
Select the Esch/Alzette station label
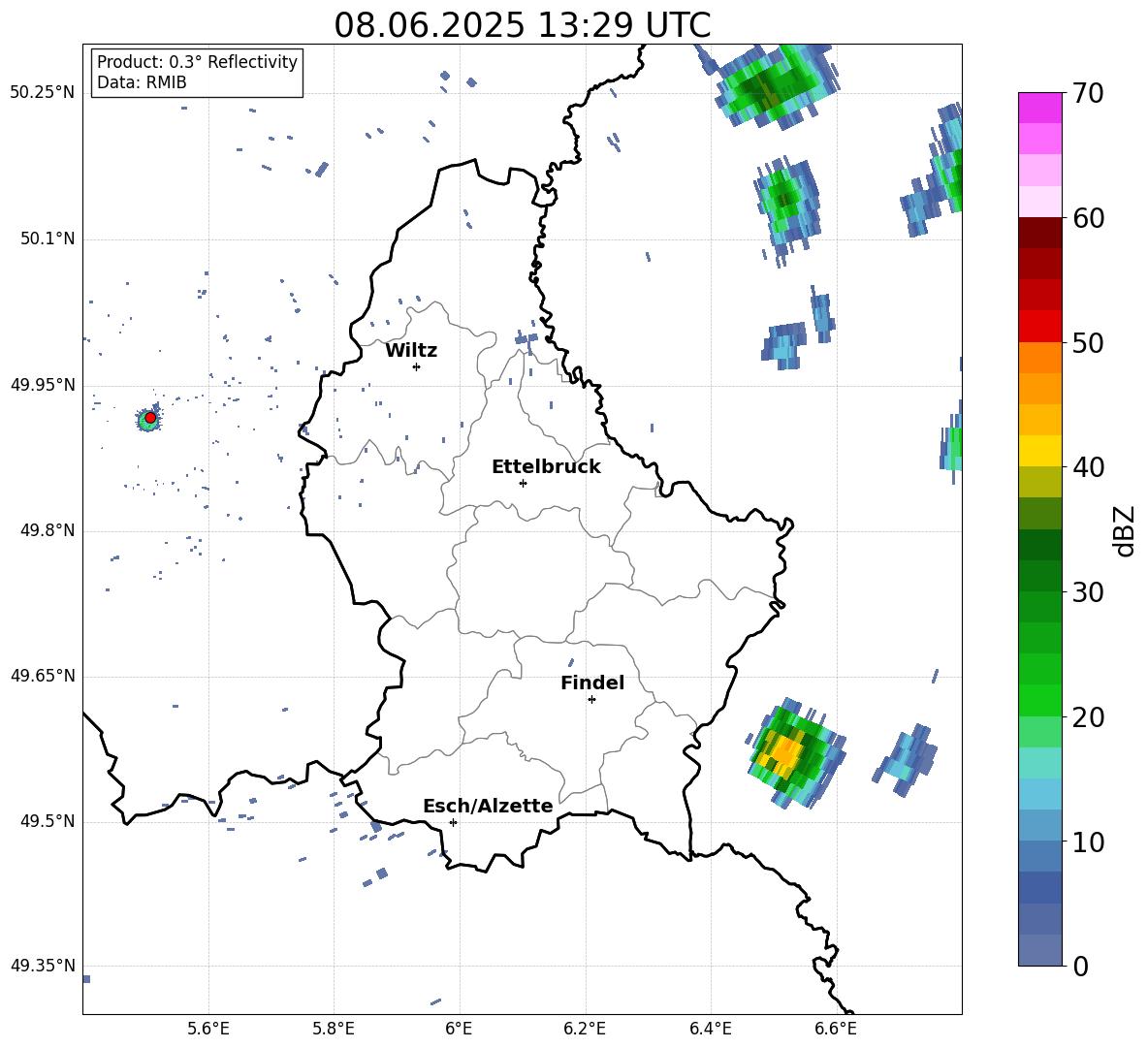click(488, 806)
